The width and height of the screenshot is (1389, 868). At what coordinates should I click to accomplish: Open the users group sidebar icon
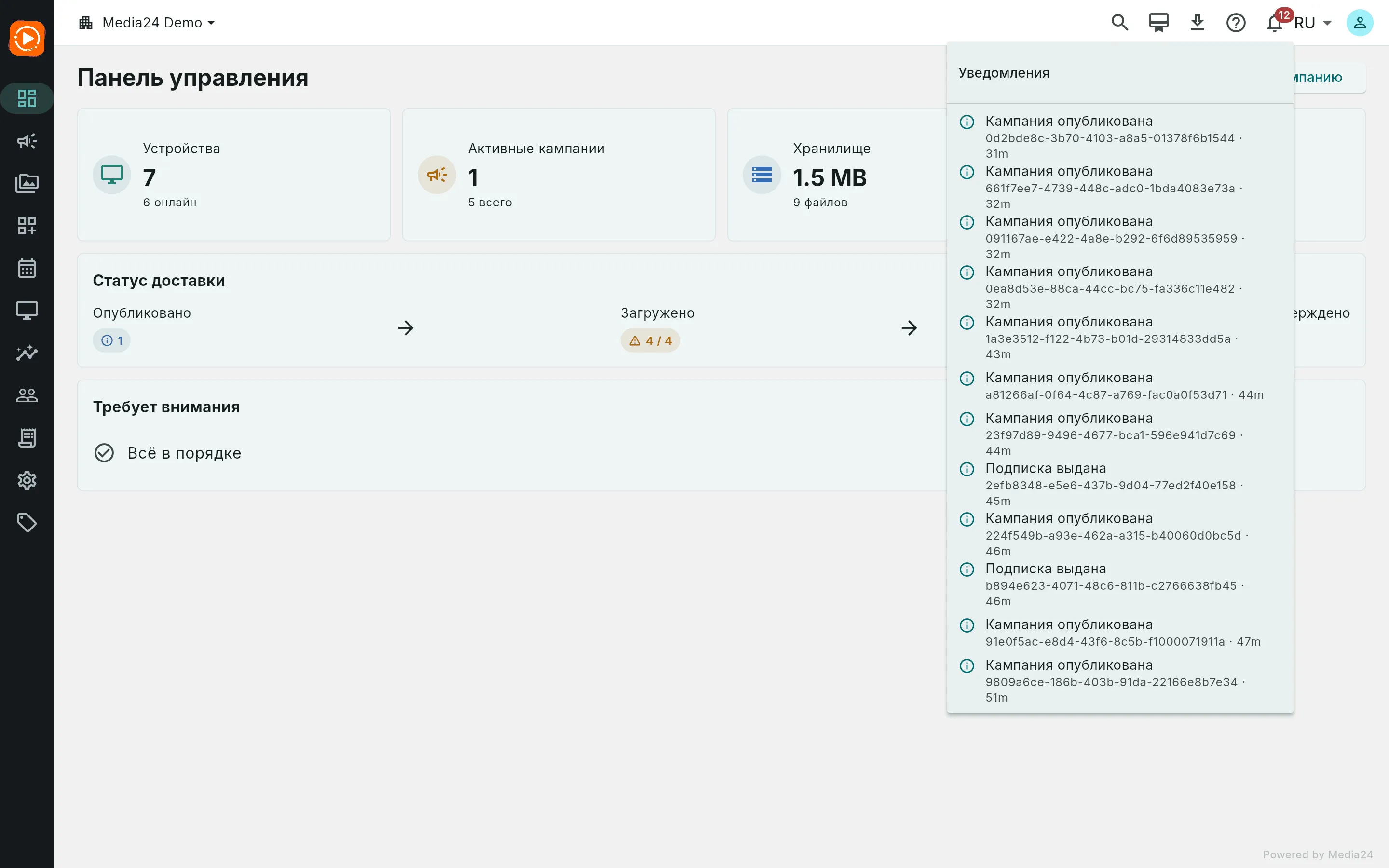27,395
